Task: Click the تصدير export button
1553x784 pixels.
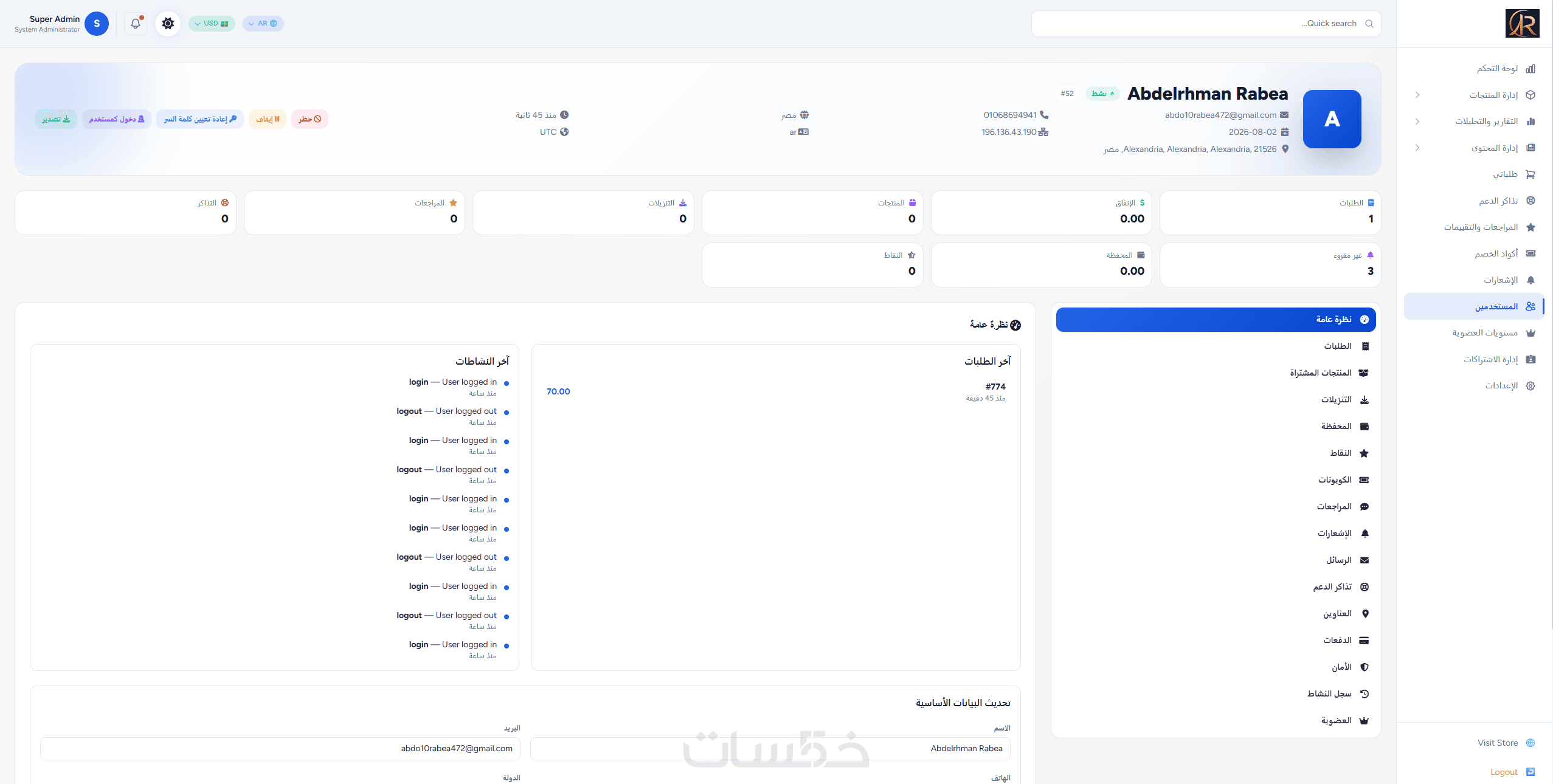Action: (56, 119)
